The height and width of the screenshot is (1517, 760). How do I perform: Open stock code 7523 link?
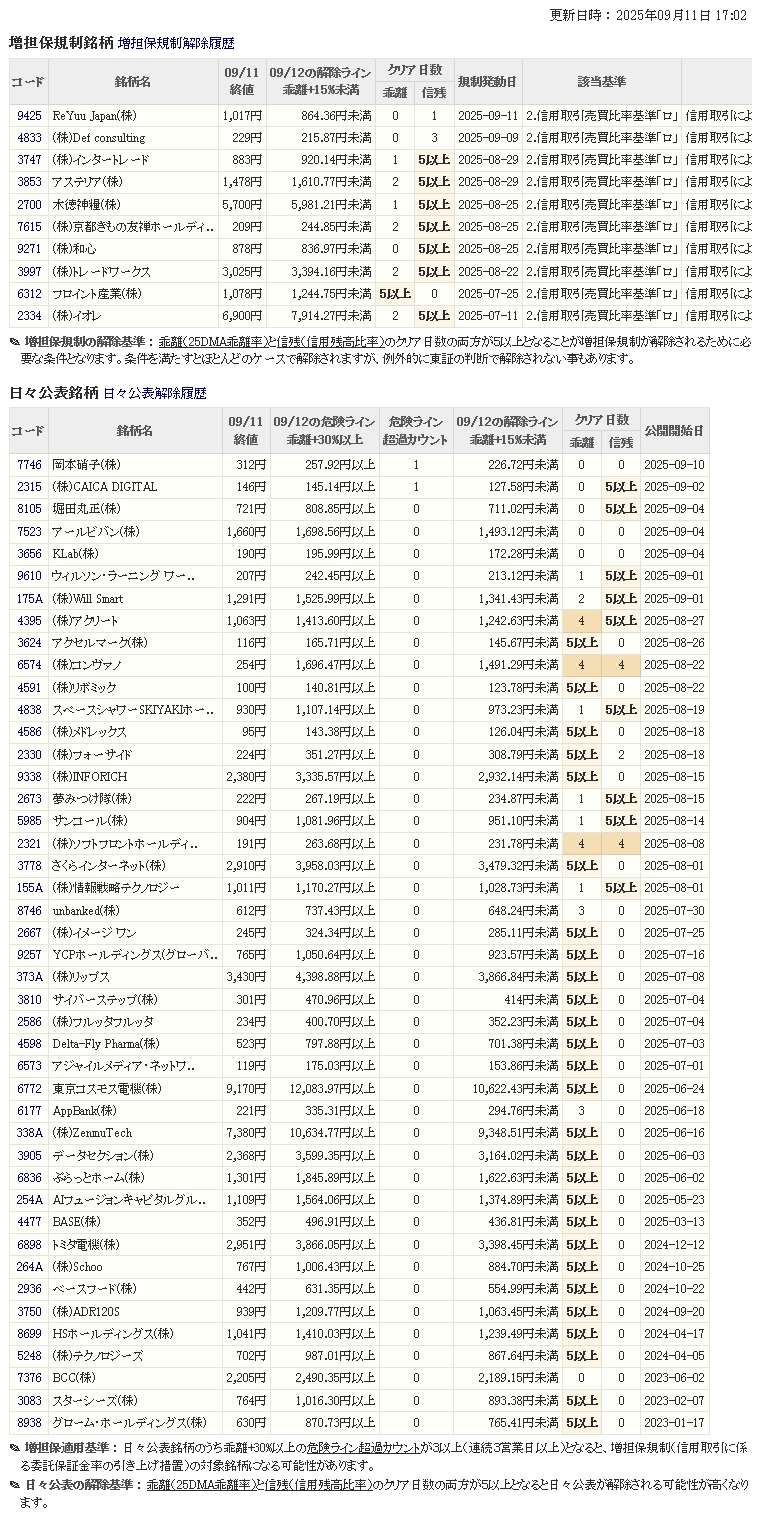[x=29, y=532]
